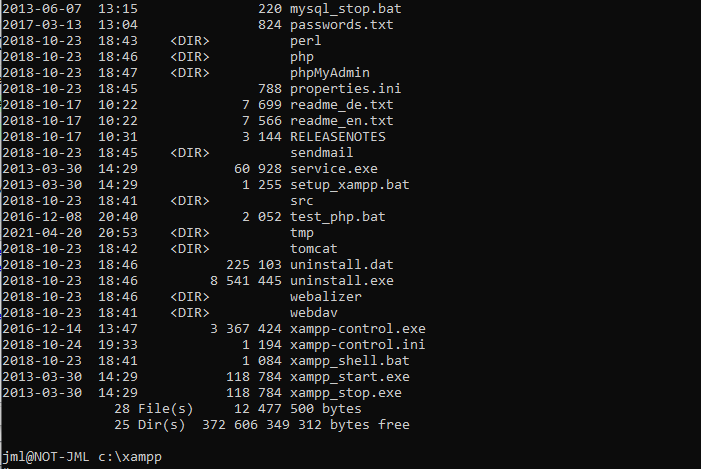Select readme_de.txt in the listing
This screenshot has height=469, width=701.
pyautogui.click(x=342, y=105)
